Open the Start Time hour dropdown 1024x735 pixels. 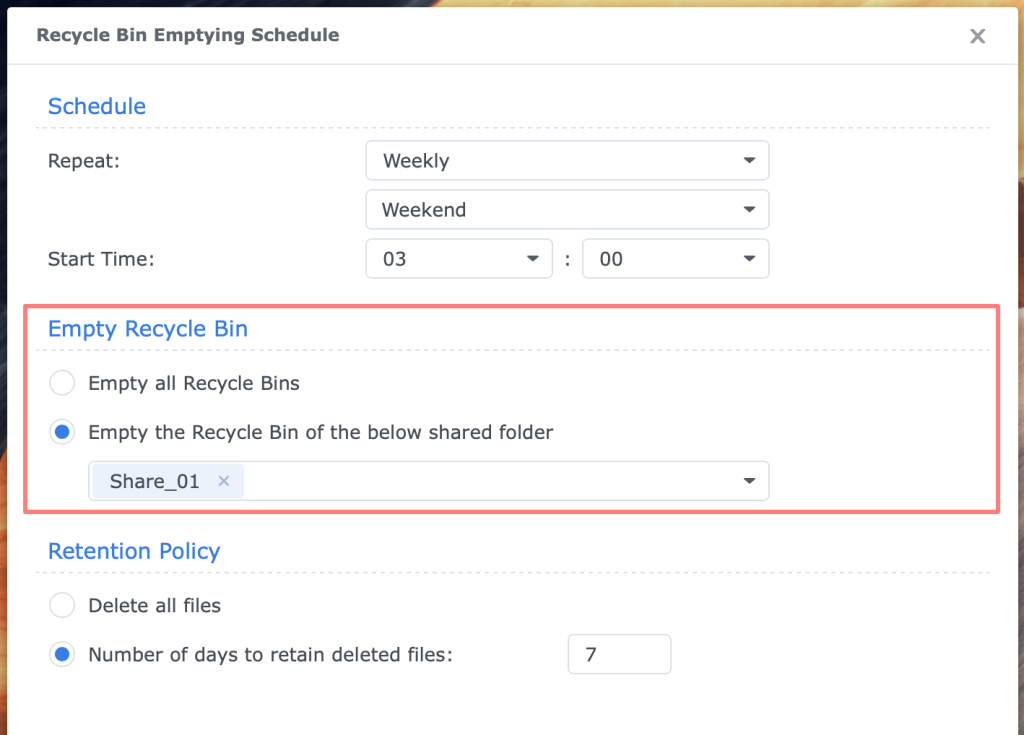[458, 259]
